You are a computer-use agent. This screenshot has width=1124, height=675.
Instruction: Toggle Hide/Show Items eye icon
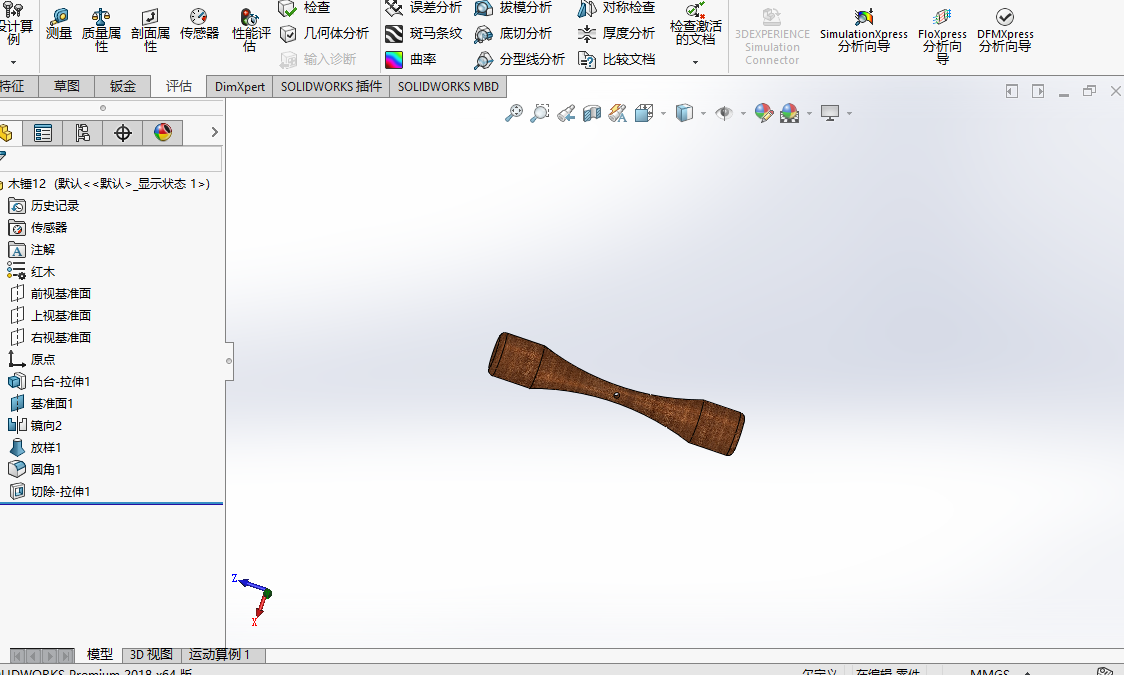tap(724, 113)
